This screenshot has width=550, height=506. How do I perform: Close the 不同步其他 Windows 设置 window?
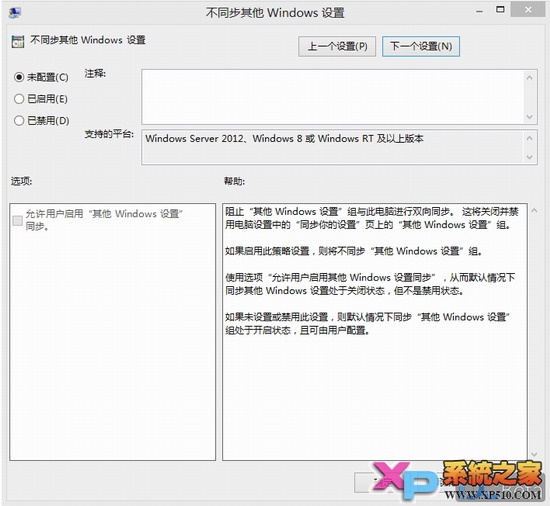pyautogui.click(x=528, y=10)
